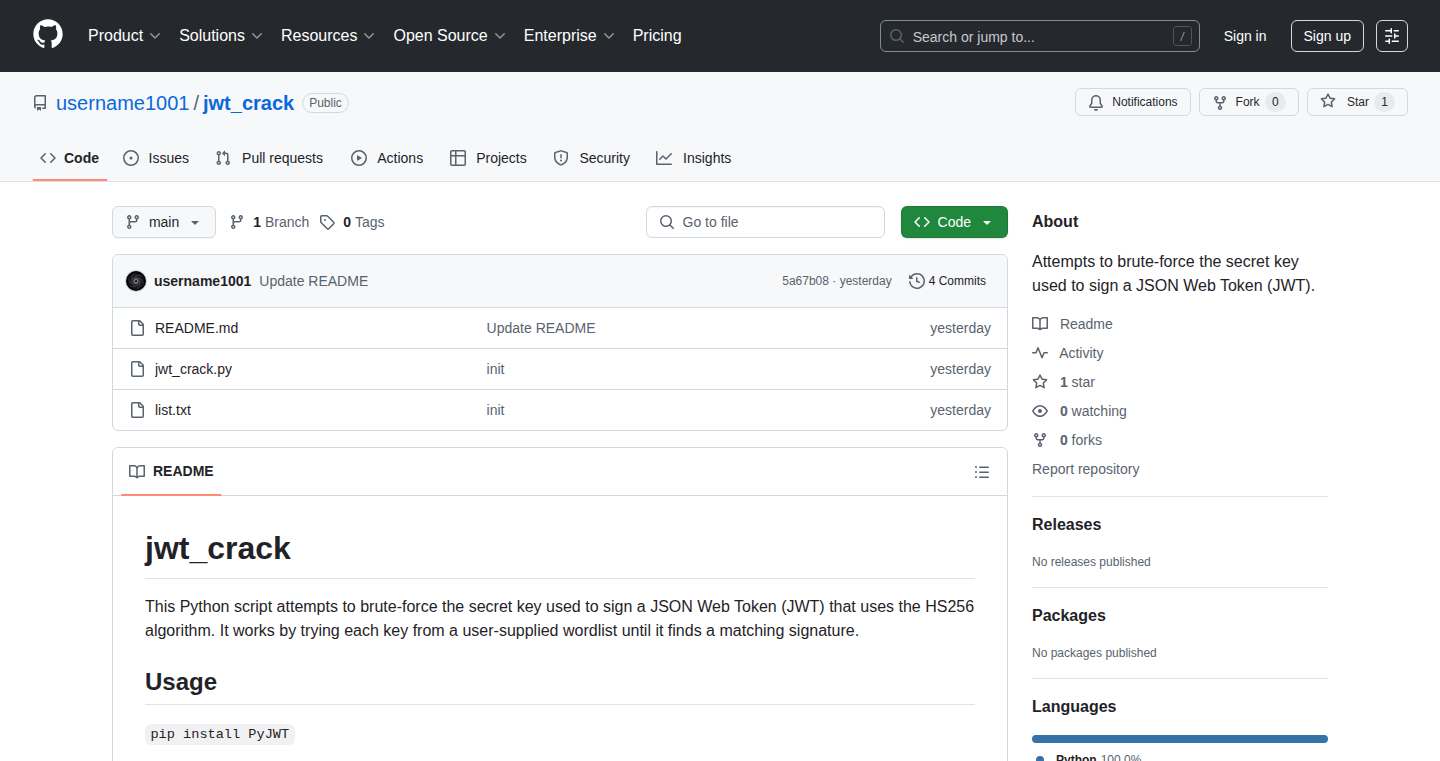The width and height of the screenshot is (1440, 761).
Task: Select the README tab in file viewer
Action: [x=171, y=471]
